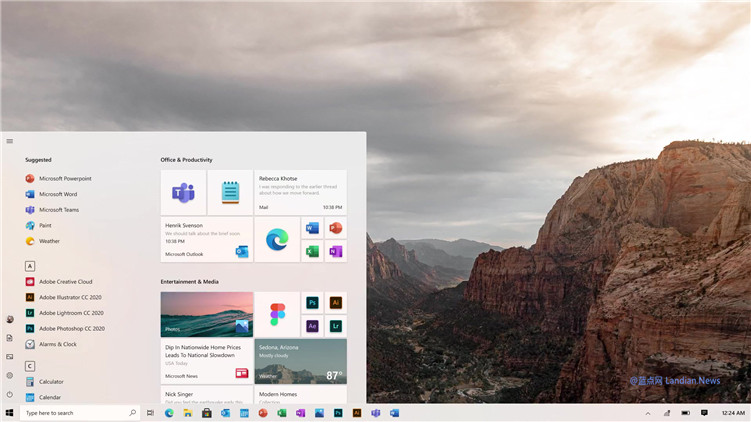Click the 'Office & Productivity' group header
Screen dimensions: 751x422
pyautogui.click(x=186, y=160)
